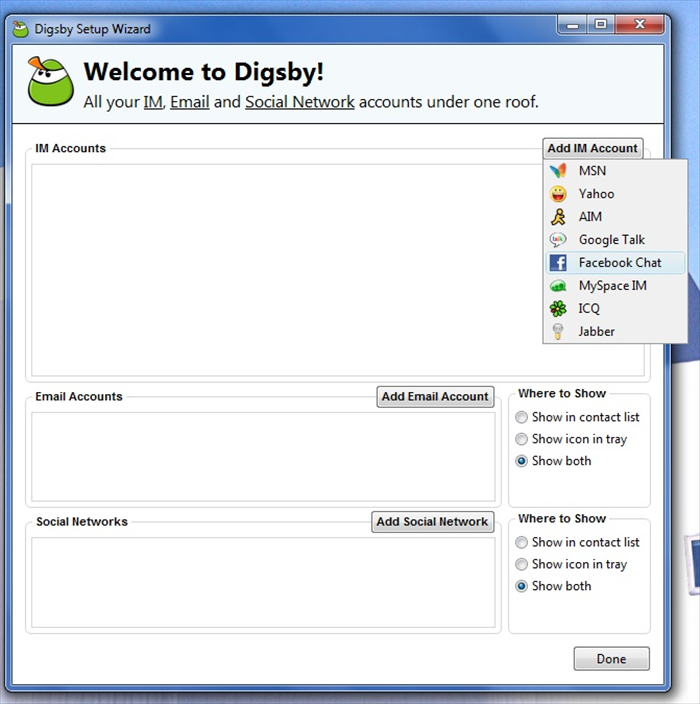Select Google Talk menu entry
The width and height of the screenshot is (700, 704).
click(615, 240)
